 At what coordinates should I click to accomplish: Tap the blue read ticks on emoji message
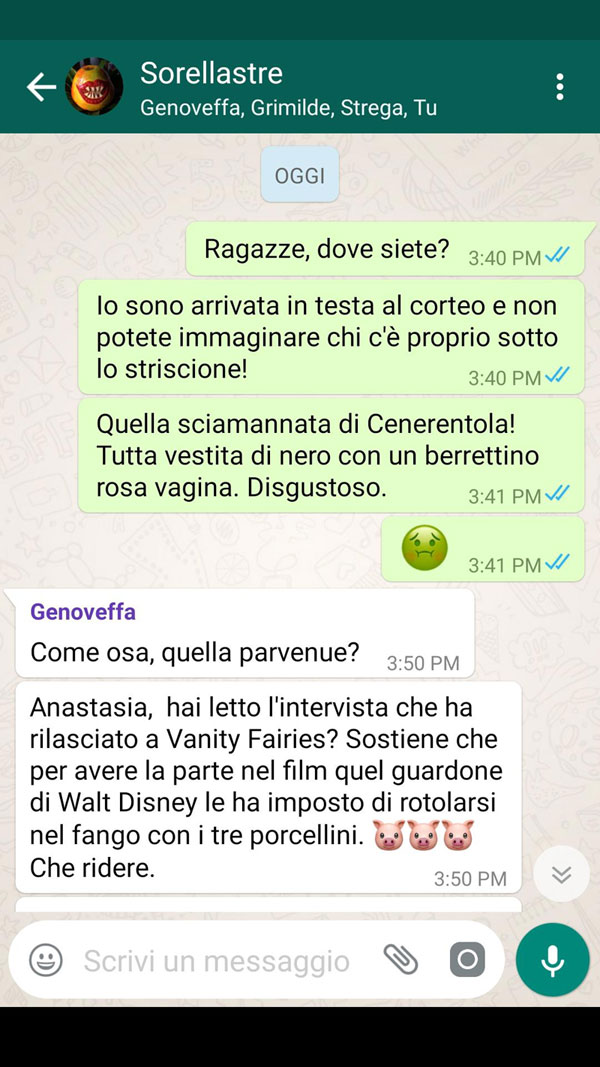click(x=558, y=563)
